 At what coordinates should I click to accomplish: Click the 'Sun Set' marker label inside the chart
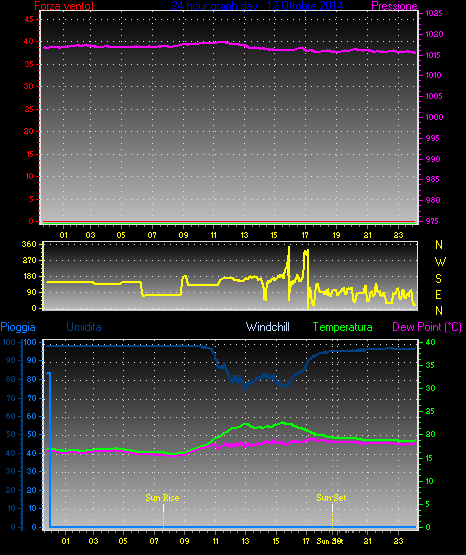click(331, 498)
